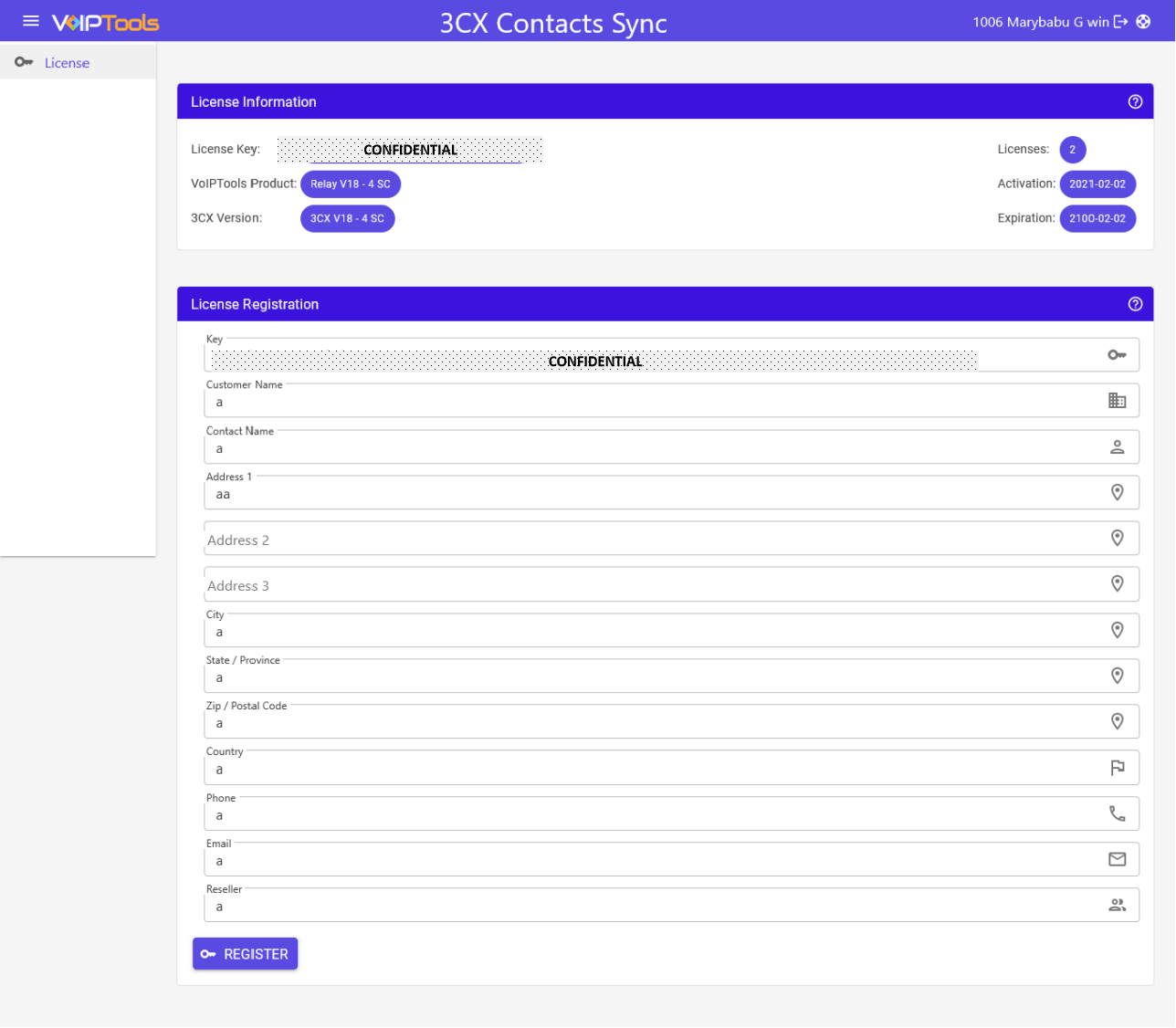This screenshot has width=1176, height=1028.
Task: Open the License Information help icon
Action: pos(1135,101)
